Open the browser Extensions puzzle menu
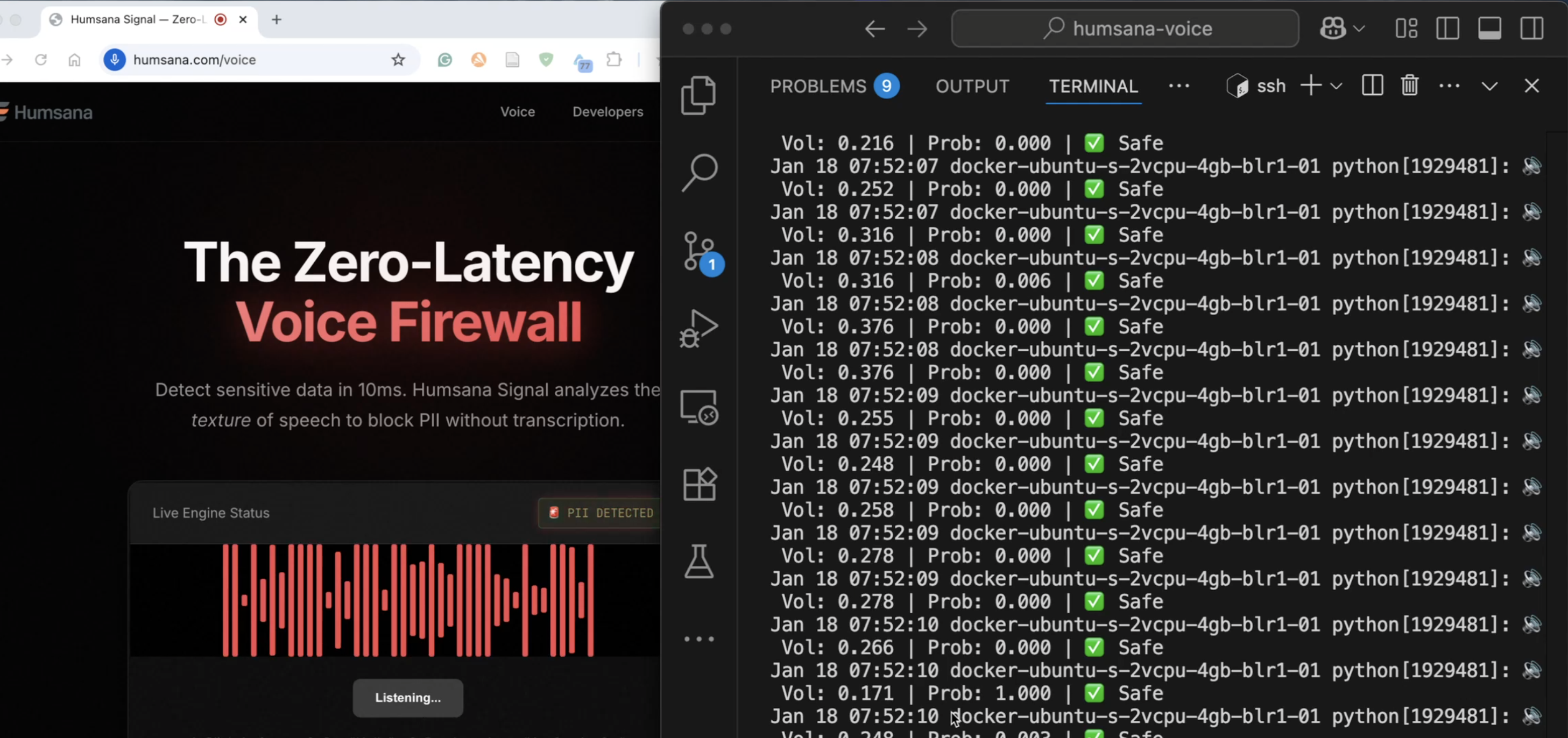 tap(614, 60)
